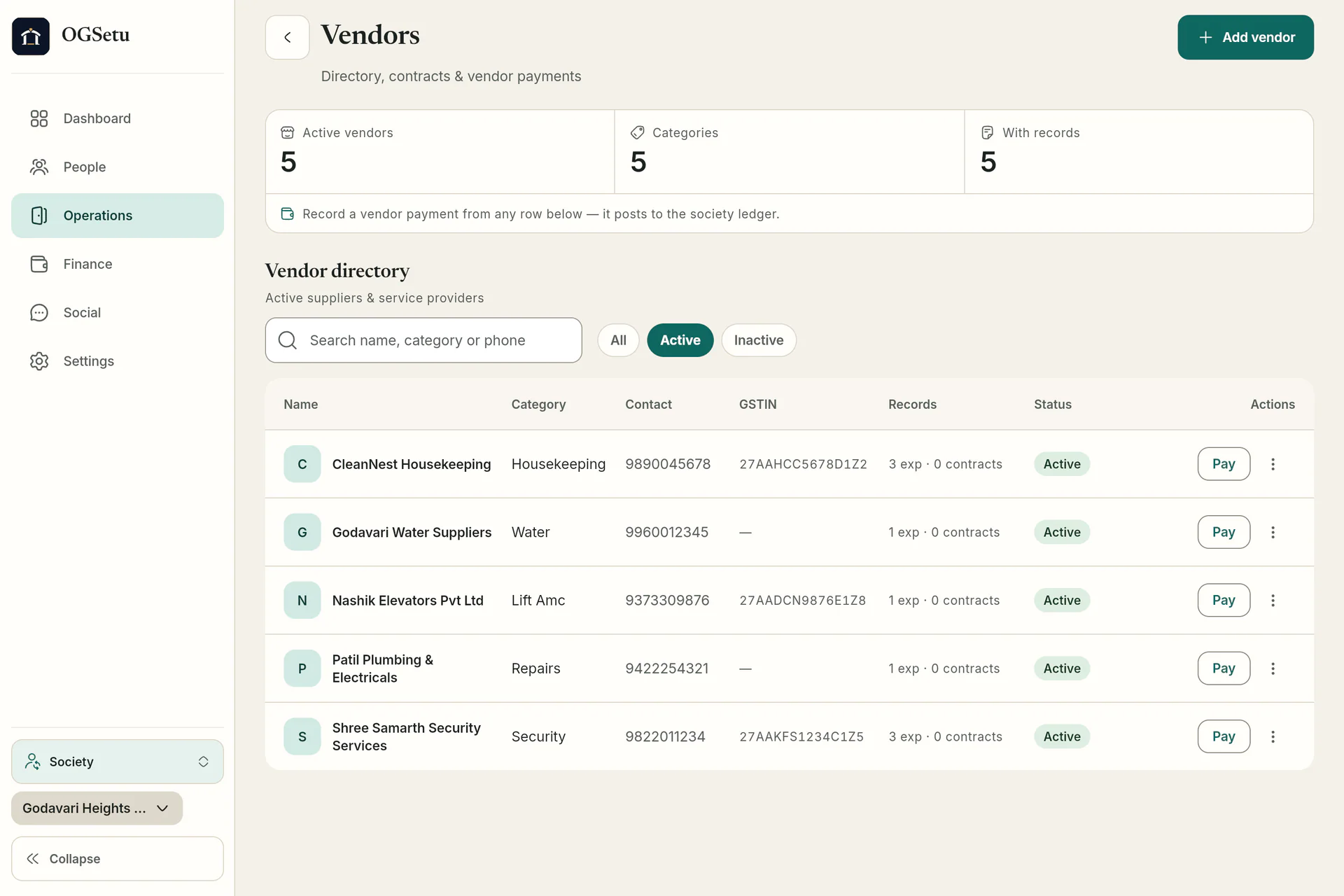The width and height of the screenshot is (1344, 896).
Task: Open Operations in the sidebar
Action: tap(118, 216)
